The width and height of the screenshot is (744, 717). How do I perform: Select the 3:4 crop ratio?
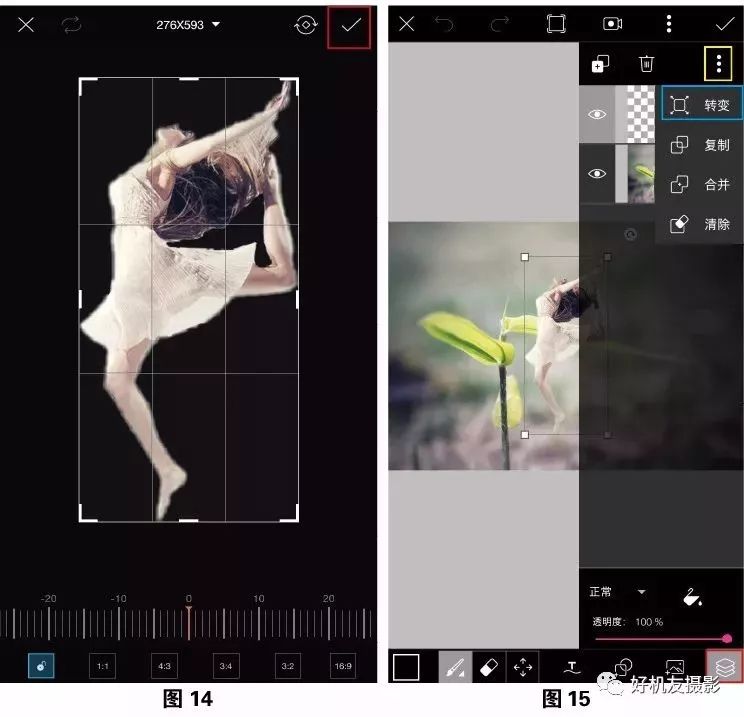pos(226,666)
